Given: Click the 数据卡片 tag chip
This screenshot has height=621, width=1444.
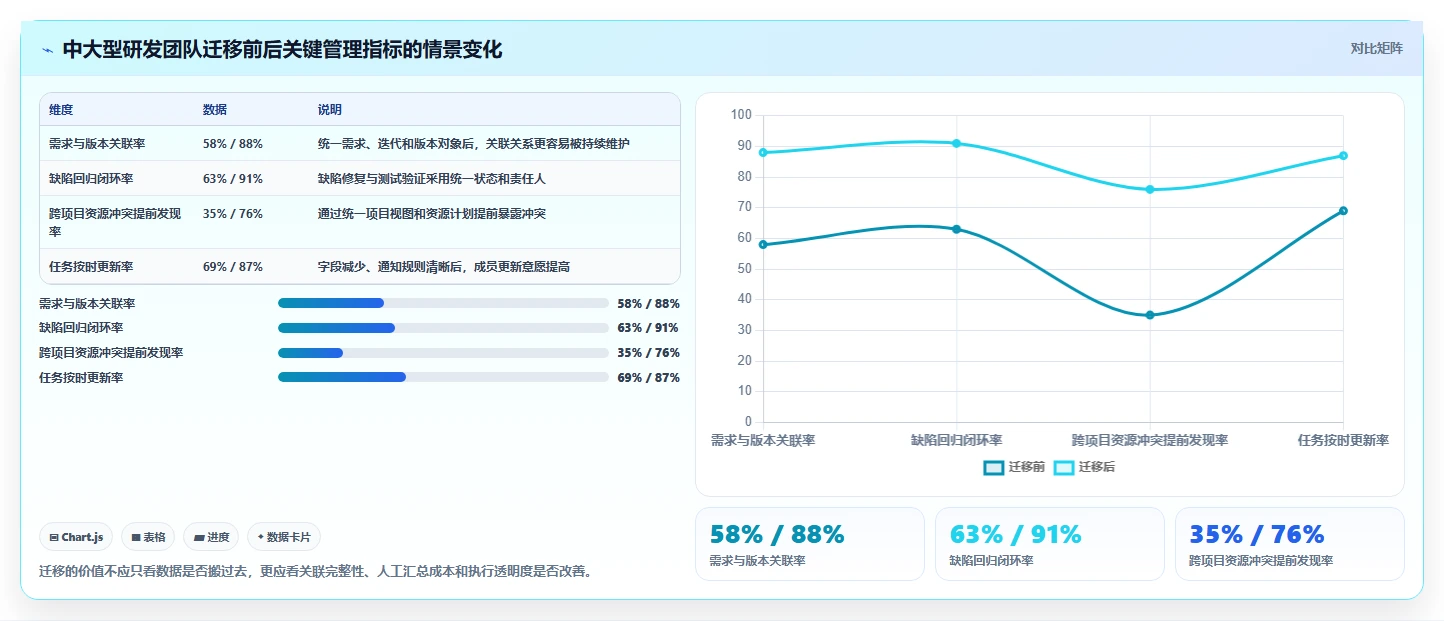Looking at the screenshot, I should click(284, 537).
